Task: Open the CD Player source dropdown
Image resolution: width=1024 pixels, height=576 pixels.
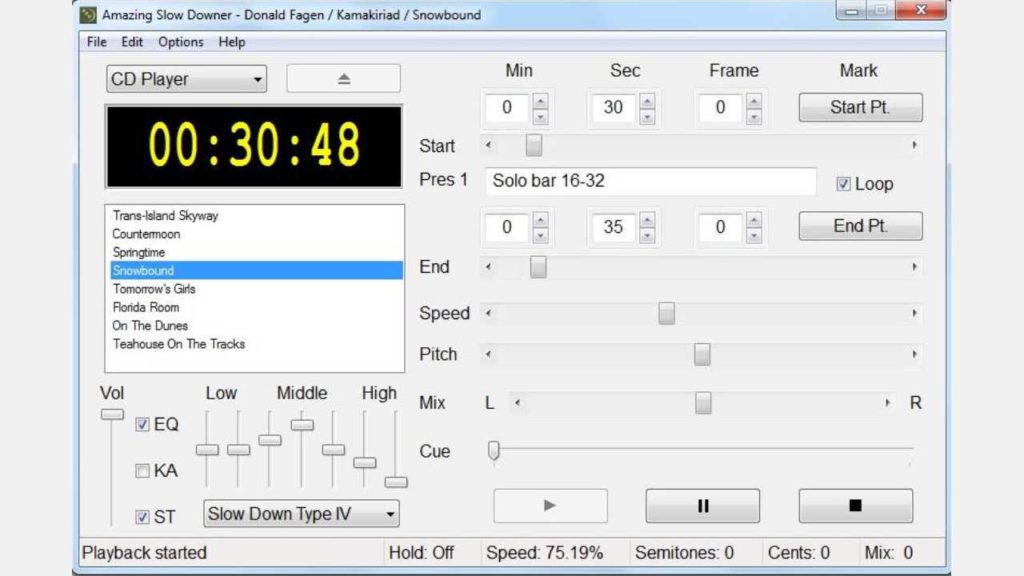Action: (187, 79)
